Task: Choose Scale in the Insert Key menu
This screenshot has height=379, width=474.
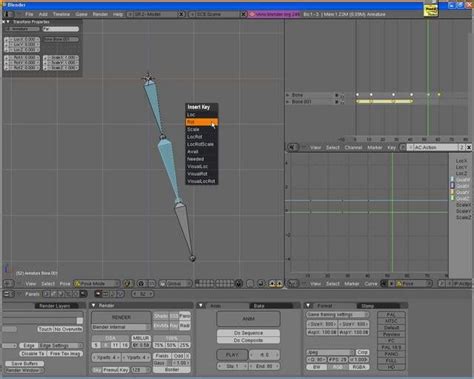Action: click(201, 129)
